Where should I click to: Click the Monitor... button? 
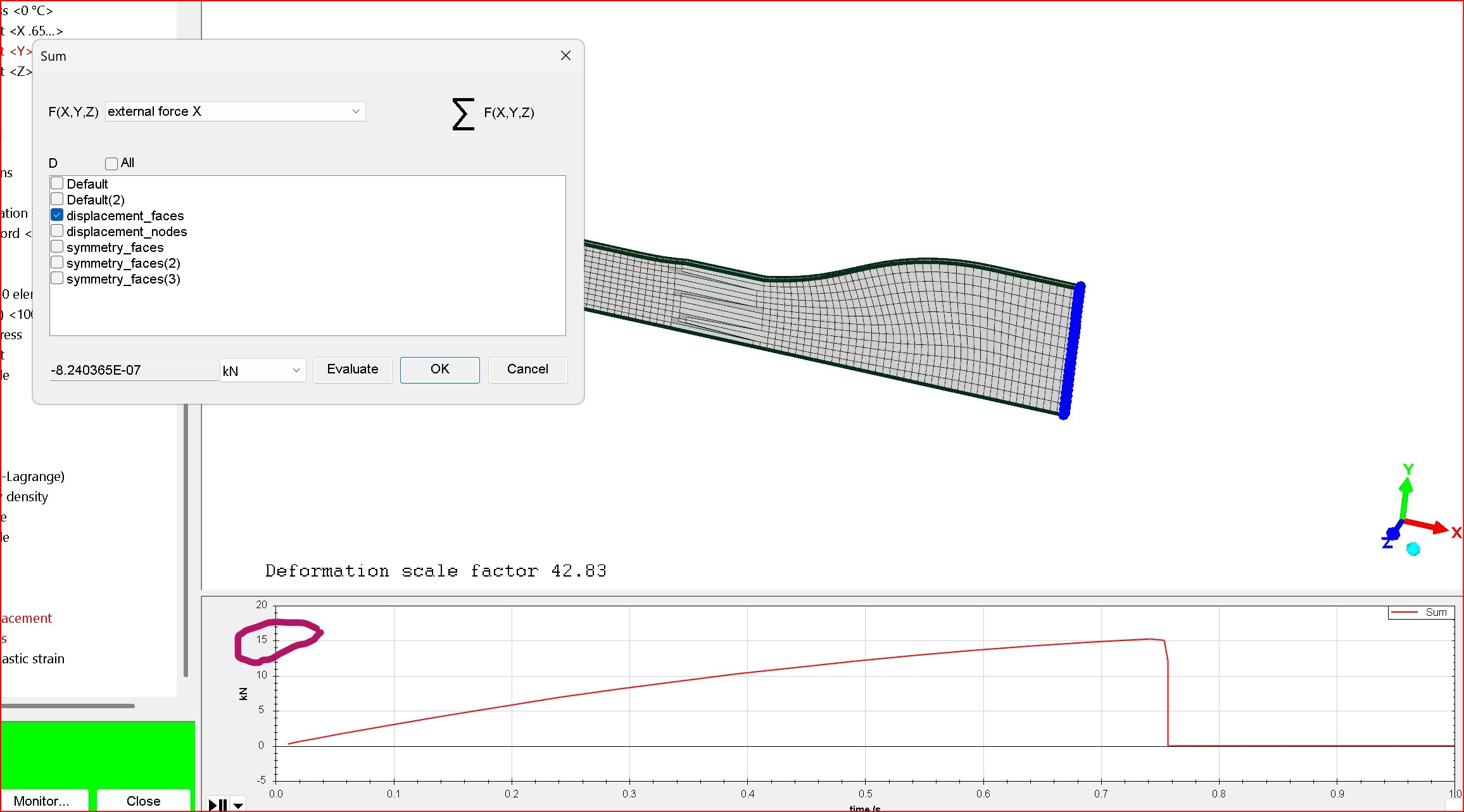click(42, 801)
